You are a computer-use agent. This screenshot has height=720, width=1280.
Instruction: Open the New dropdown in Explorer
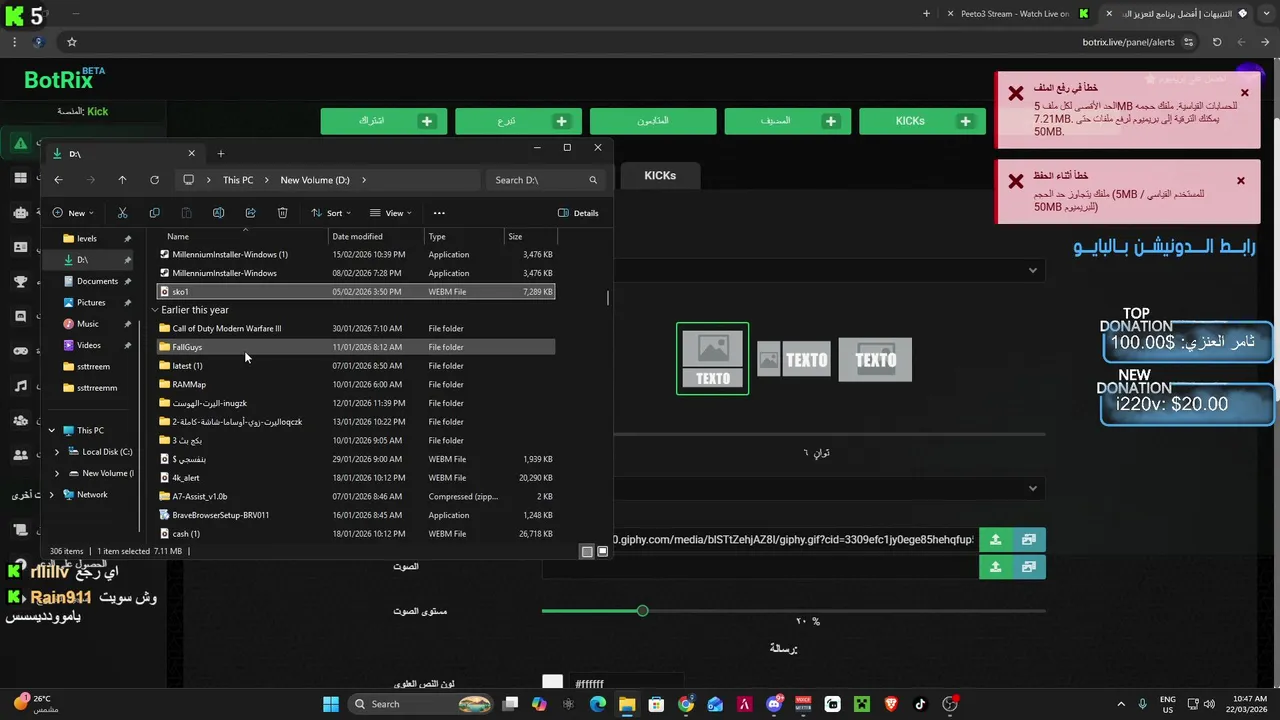tap(73, 213)
